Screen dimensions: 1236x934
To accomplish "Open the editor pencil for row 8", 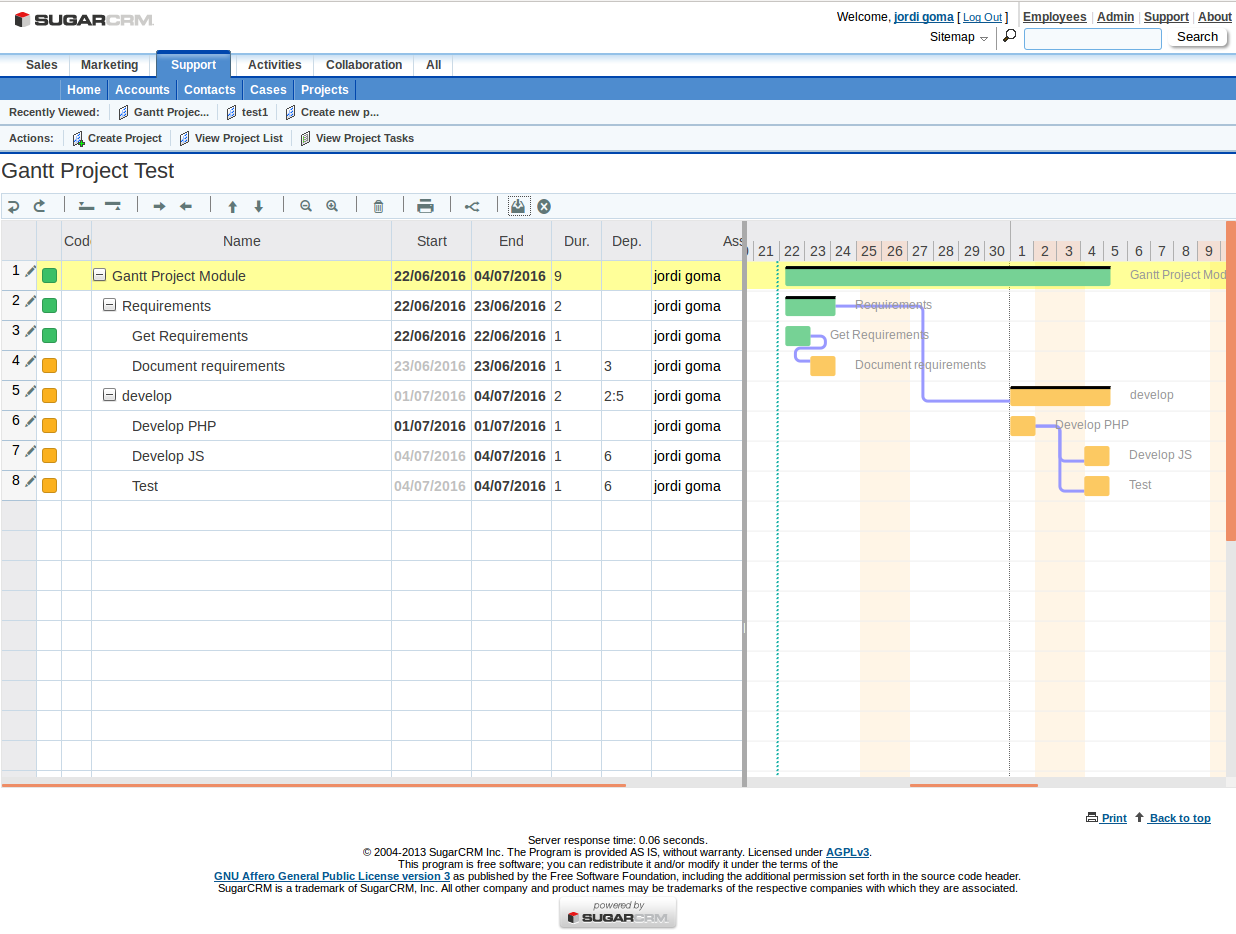I will point(30,481).
